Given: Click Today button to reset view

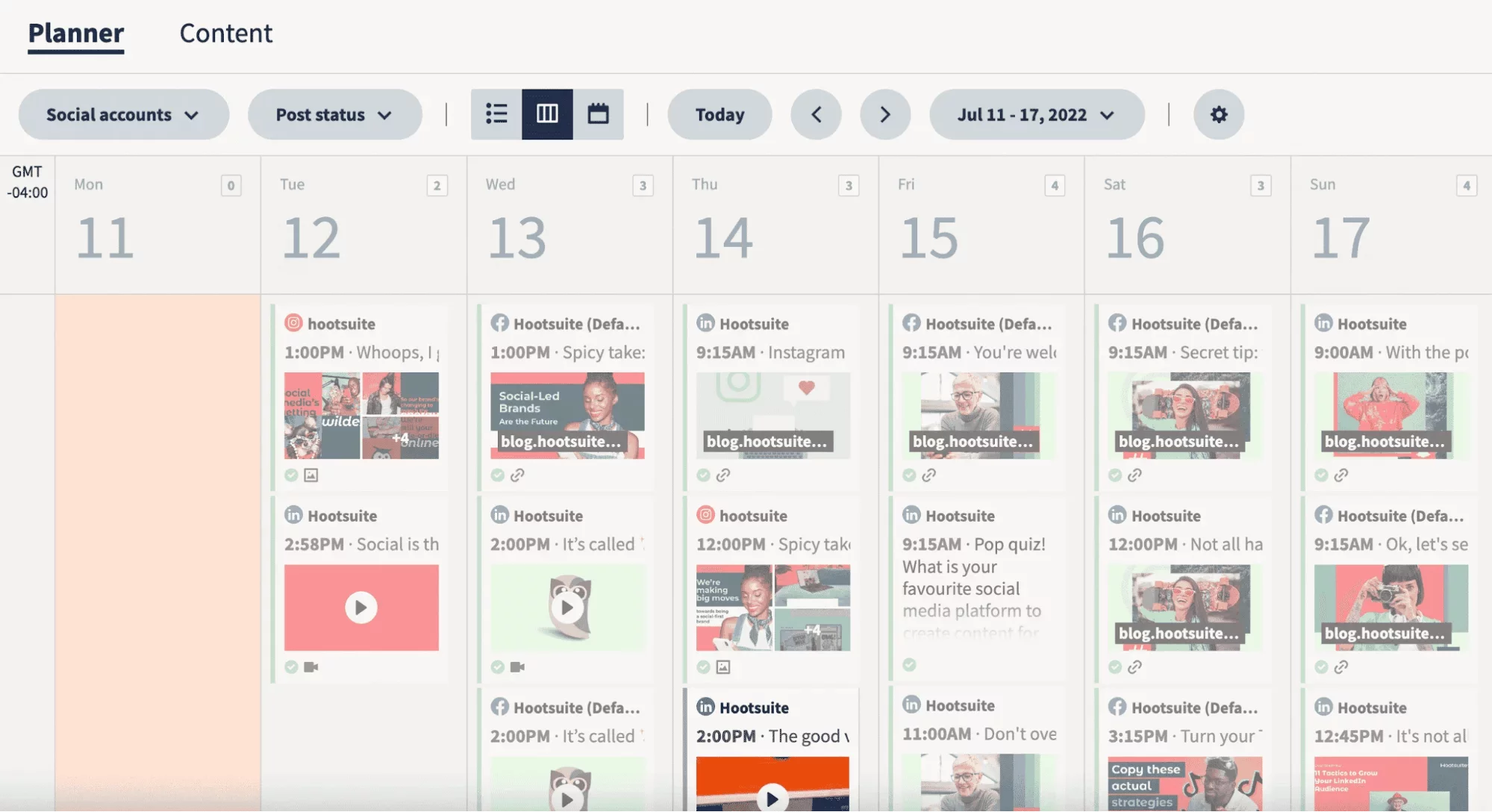Looking at the screenshot, I should coord(720,113).
